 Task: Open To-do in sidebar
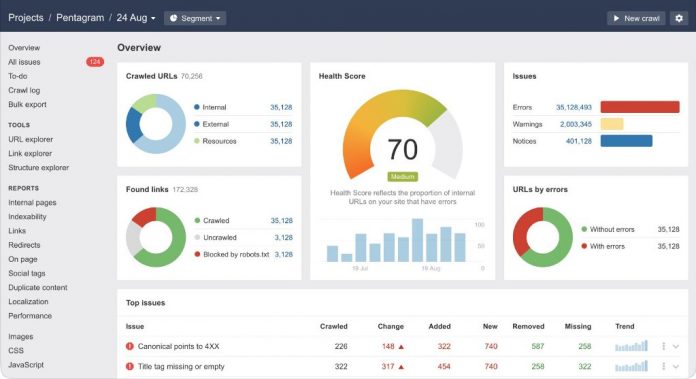tap(18, 76)
